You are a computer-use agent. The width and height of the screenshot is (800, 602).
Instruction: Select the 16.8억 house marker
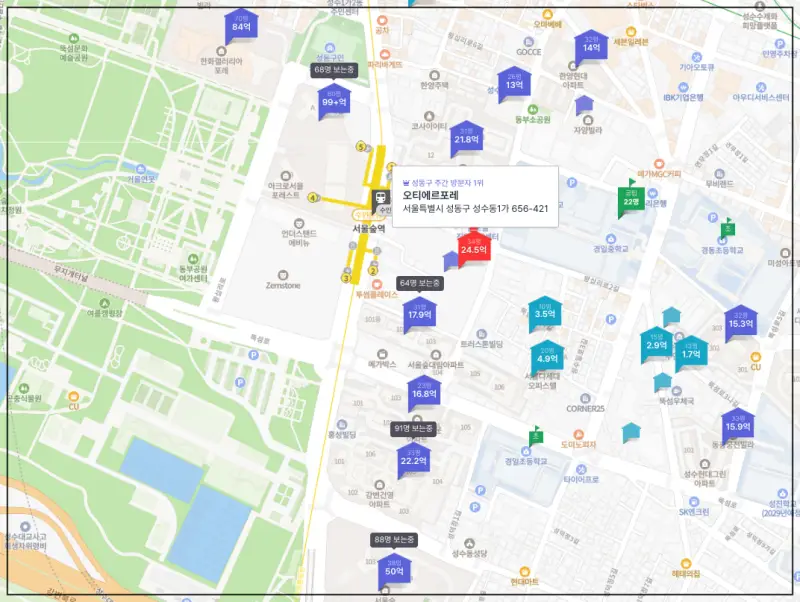click(x=424, y=393)
